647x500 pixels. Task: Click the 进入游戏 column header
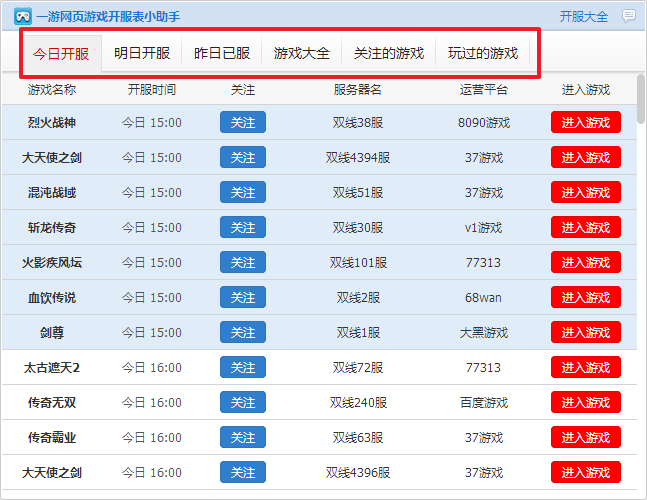(x=586, y=90)
